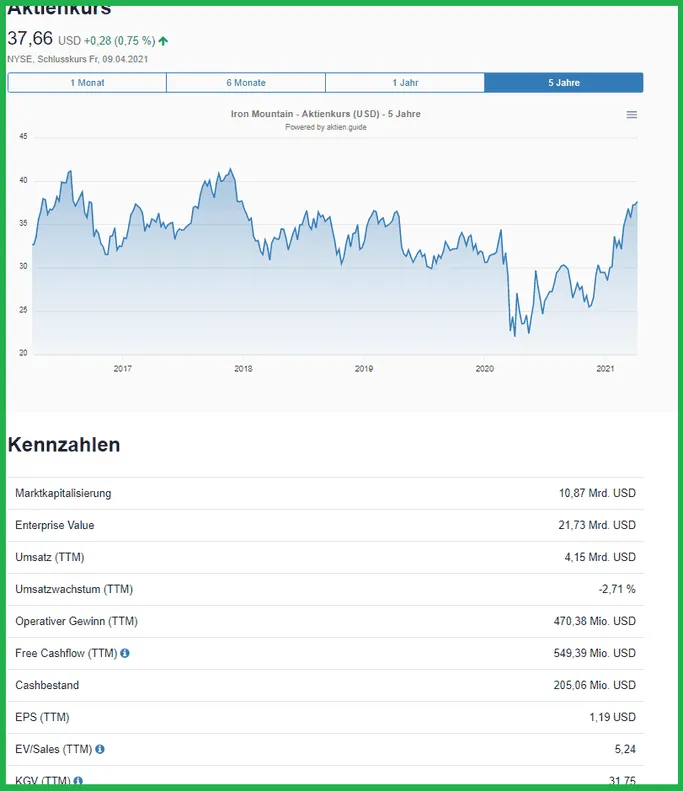Image resolution: width=683 pixels, height=791 pixels.
Task: Click the value 10,87 Mrd. USD
Action: pos(597,493)
